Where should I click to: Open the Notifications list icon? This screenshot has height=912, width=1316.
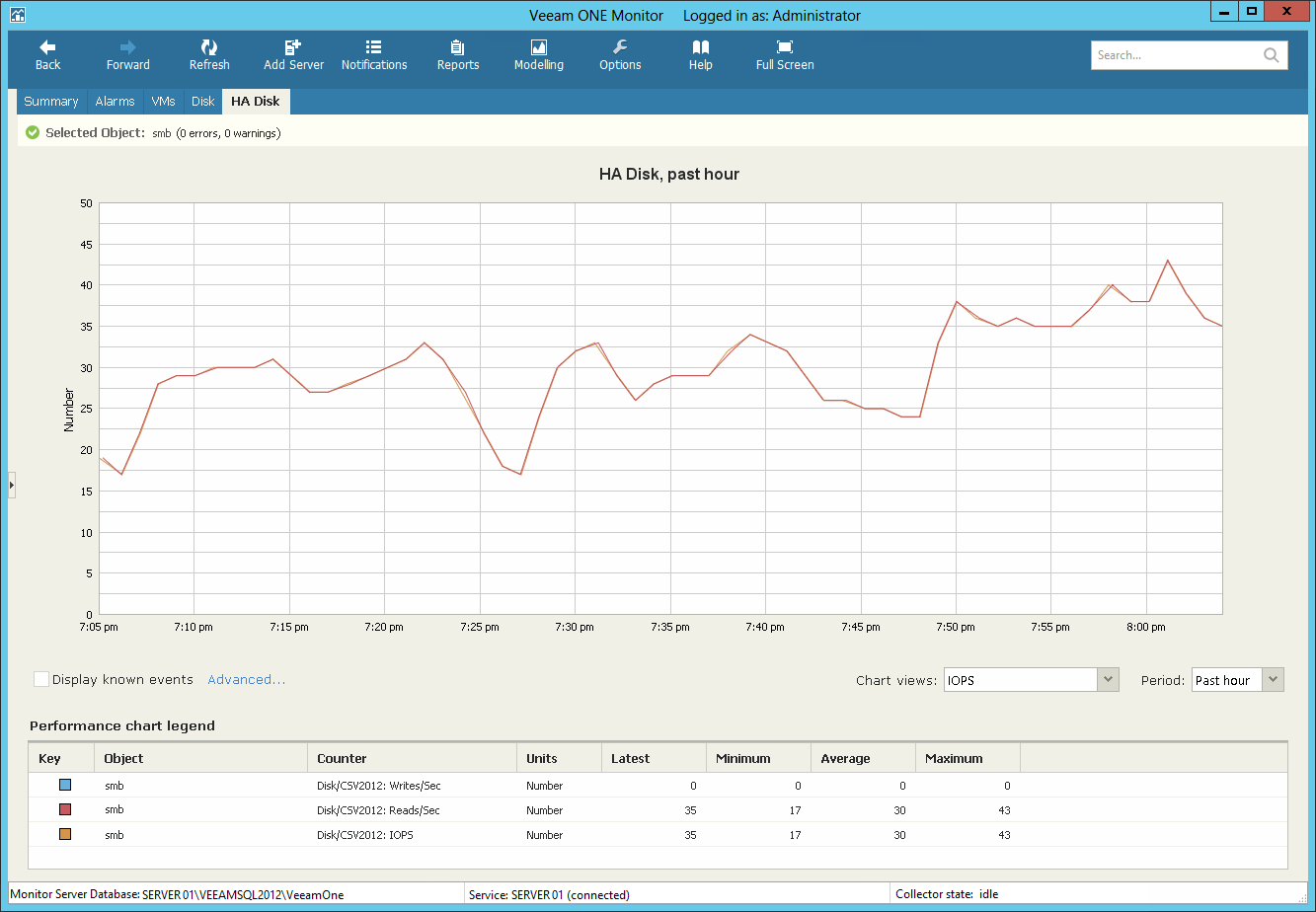click(374, 55)
